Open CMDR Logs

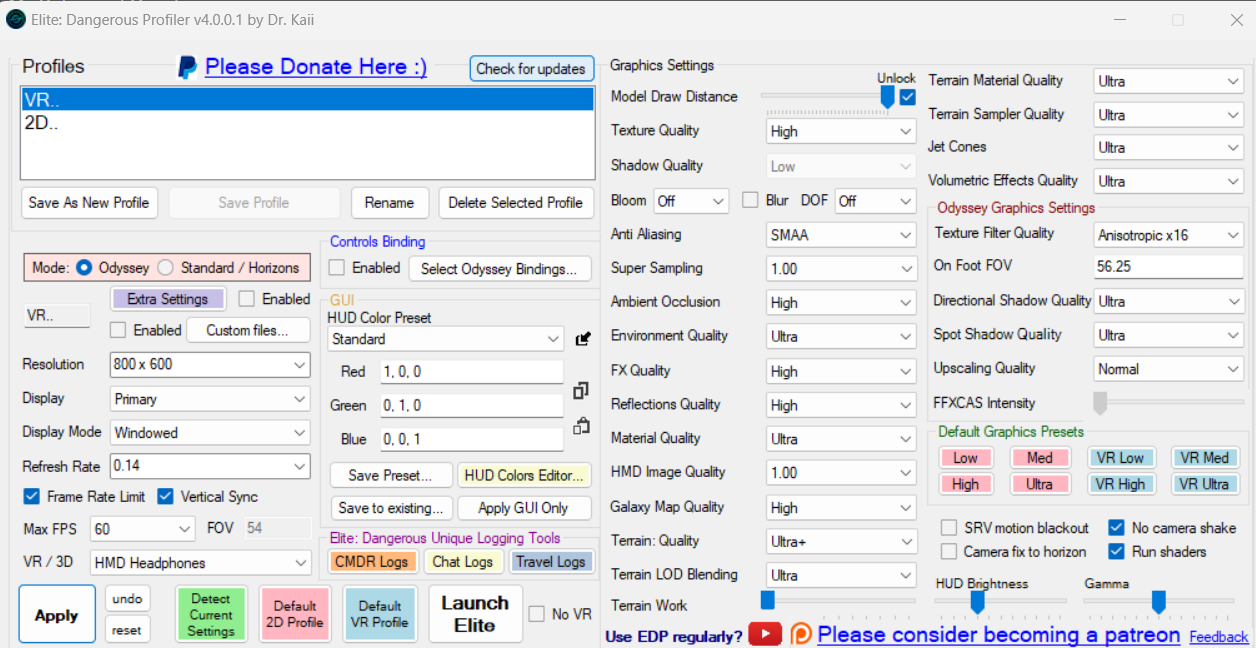tap(372, 562)
